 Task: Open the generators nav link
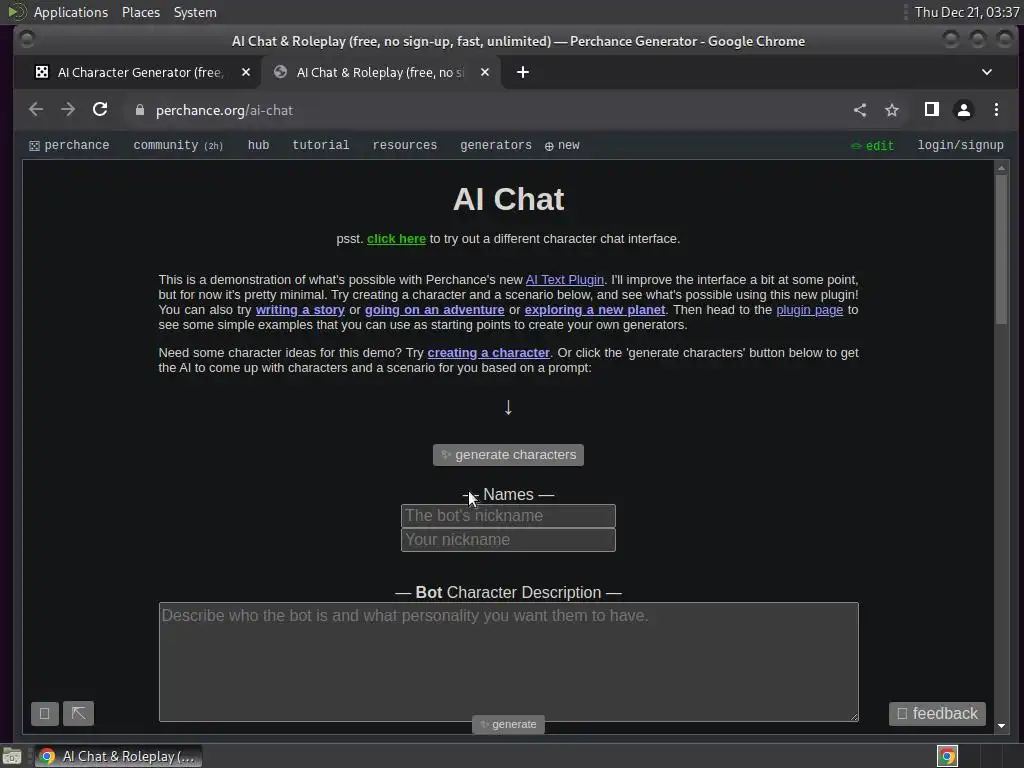click(x=496, y=145)
